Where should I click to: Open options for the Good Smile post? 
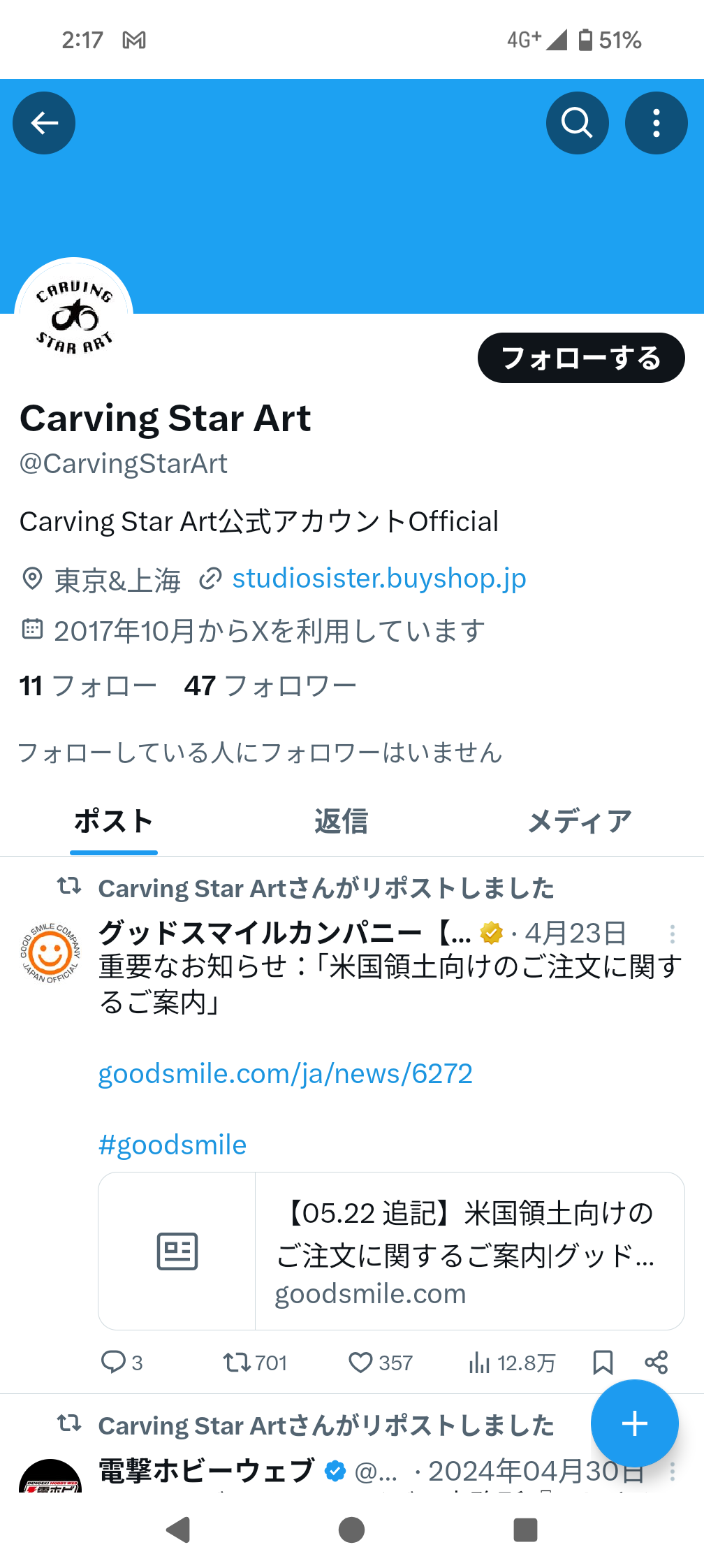672,934
